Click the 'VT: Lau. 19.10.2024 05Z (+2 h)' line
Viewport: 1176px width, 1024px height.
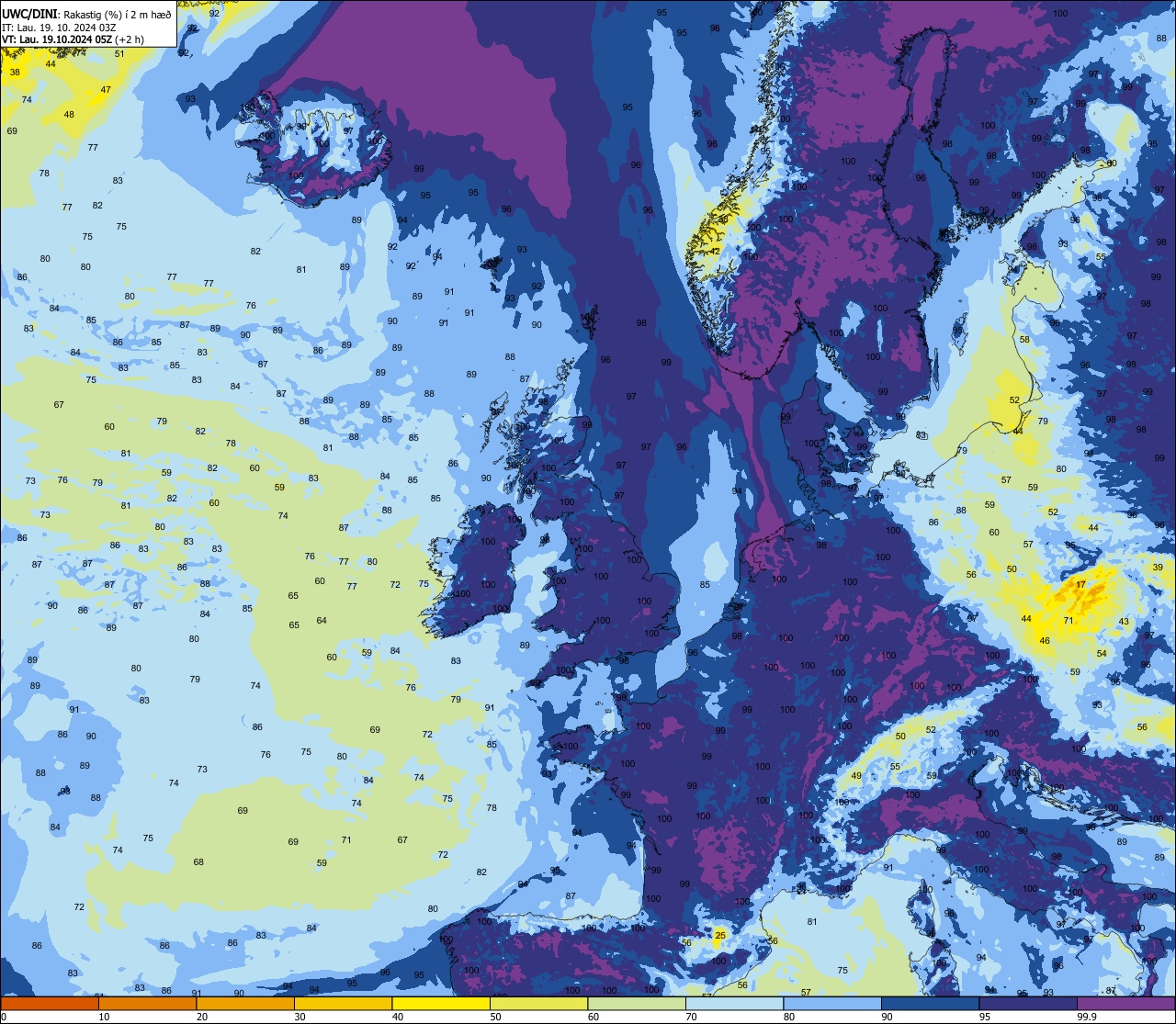(x=73, y=39)
